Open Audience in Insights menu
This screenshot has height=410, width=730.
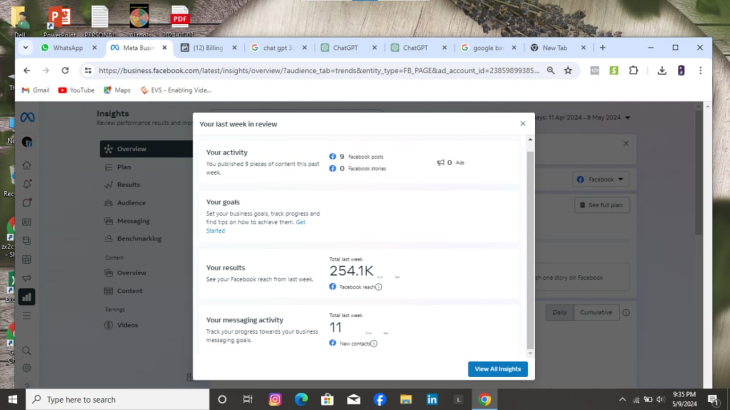point(131,203)
